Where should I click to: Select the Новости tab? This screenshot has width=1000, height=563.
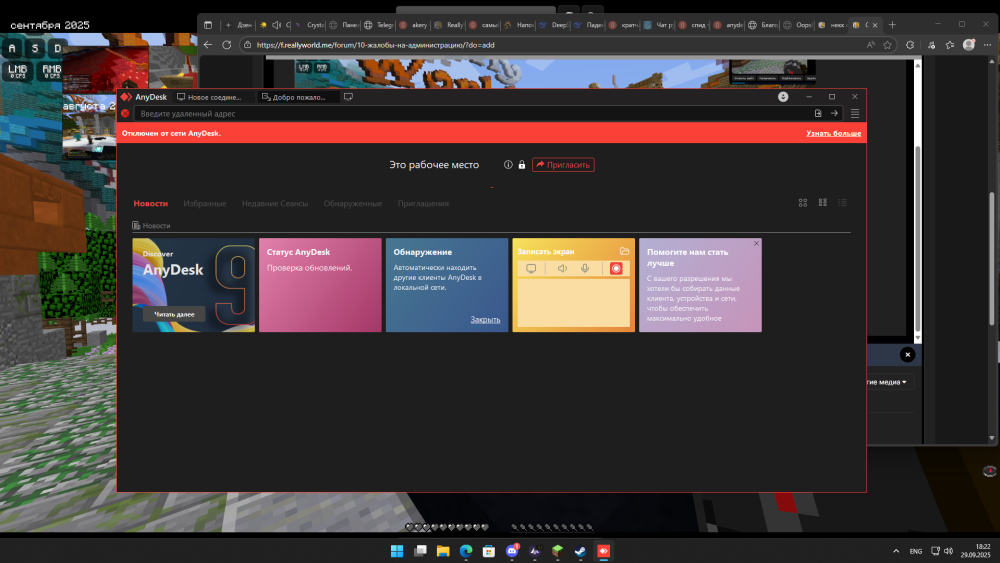tap(151, 203)
